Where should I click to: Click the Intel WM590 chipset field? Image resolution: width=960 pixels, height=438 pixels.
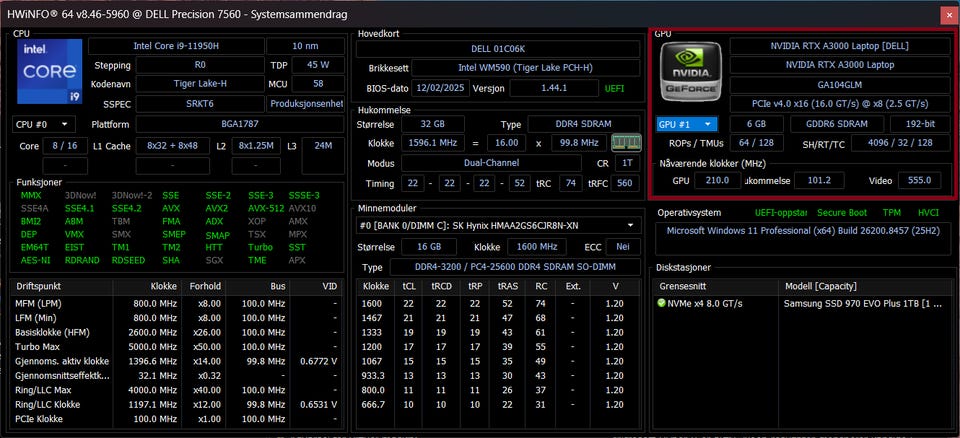(x=525, y=68)
